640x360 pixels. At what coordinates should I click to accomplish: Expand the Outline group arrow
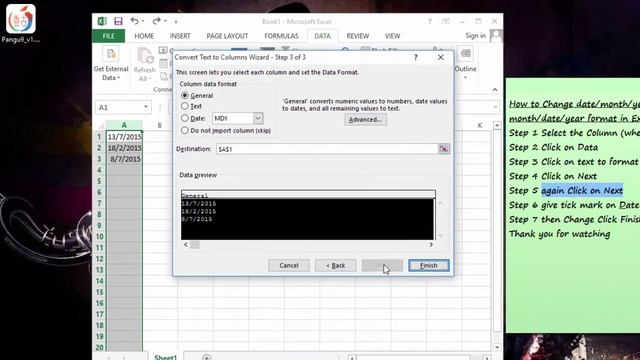466,78
